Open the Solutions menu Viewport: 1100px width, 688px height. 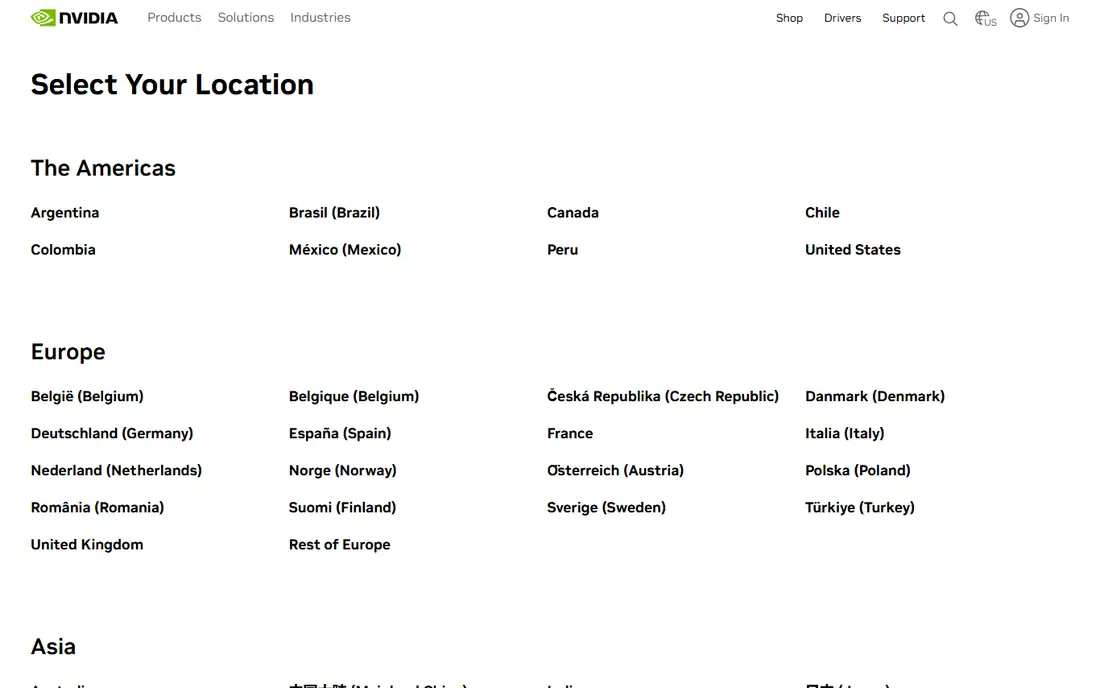[246, 18]
